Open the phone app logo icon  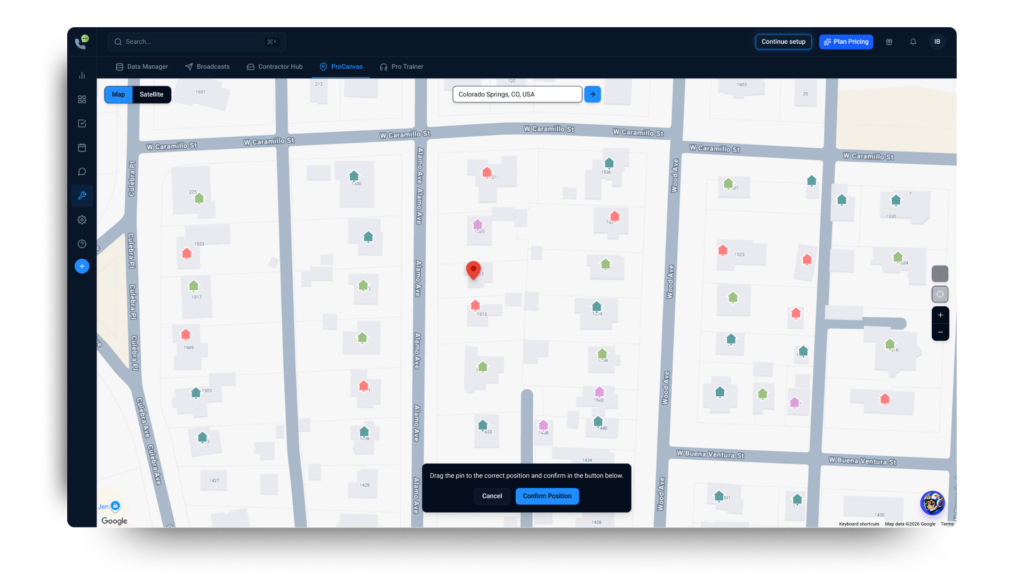click(82, 42)
